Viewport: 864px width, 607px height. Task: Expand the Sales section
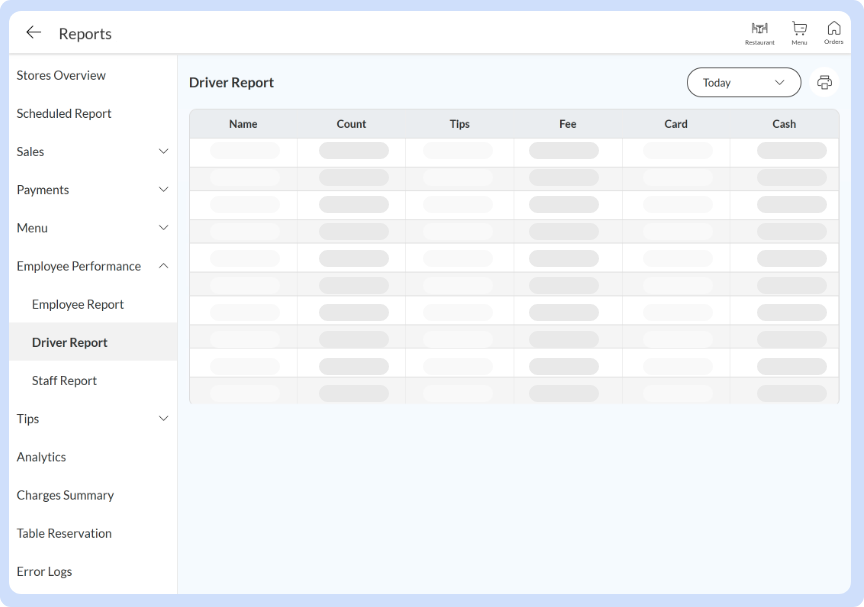click(x=164, y=152)
